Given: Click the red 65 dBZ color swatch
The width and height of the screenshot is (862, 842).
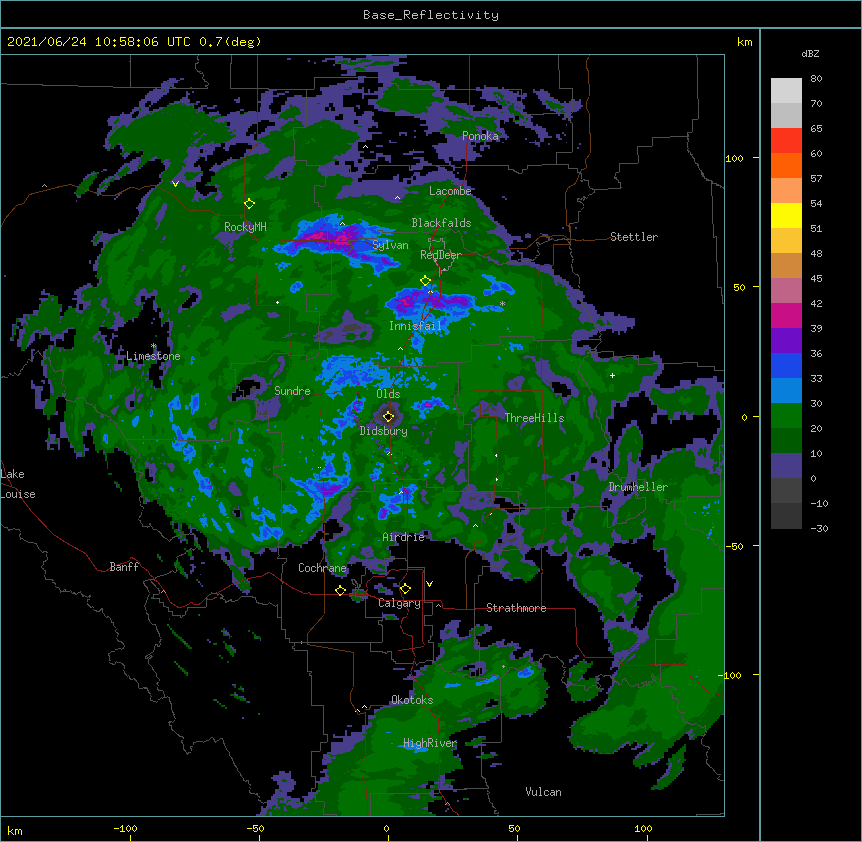Looking at the screenshot, I should point(786,140).
